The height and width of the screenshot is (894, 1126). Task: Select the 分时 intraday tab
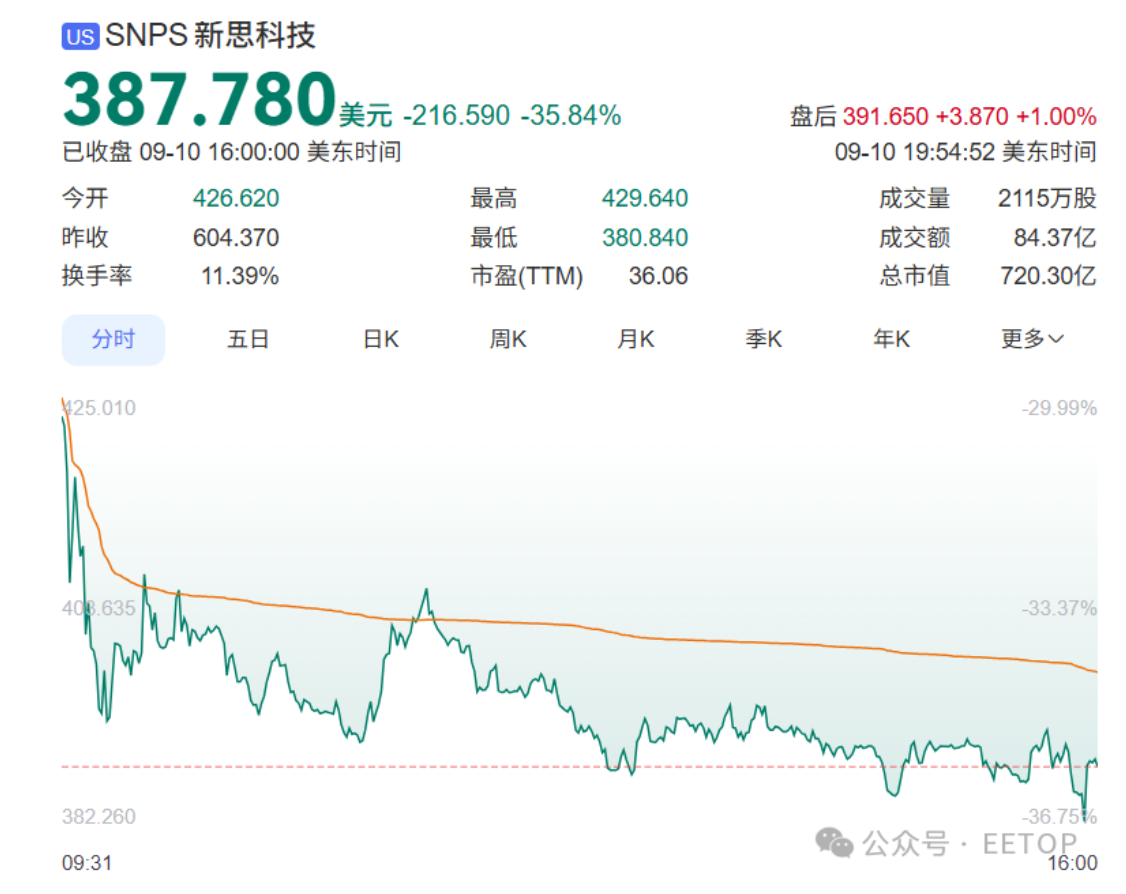(x=113, y=340)
